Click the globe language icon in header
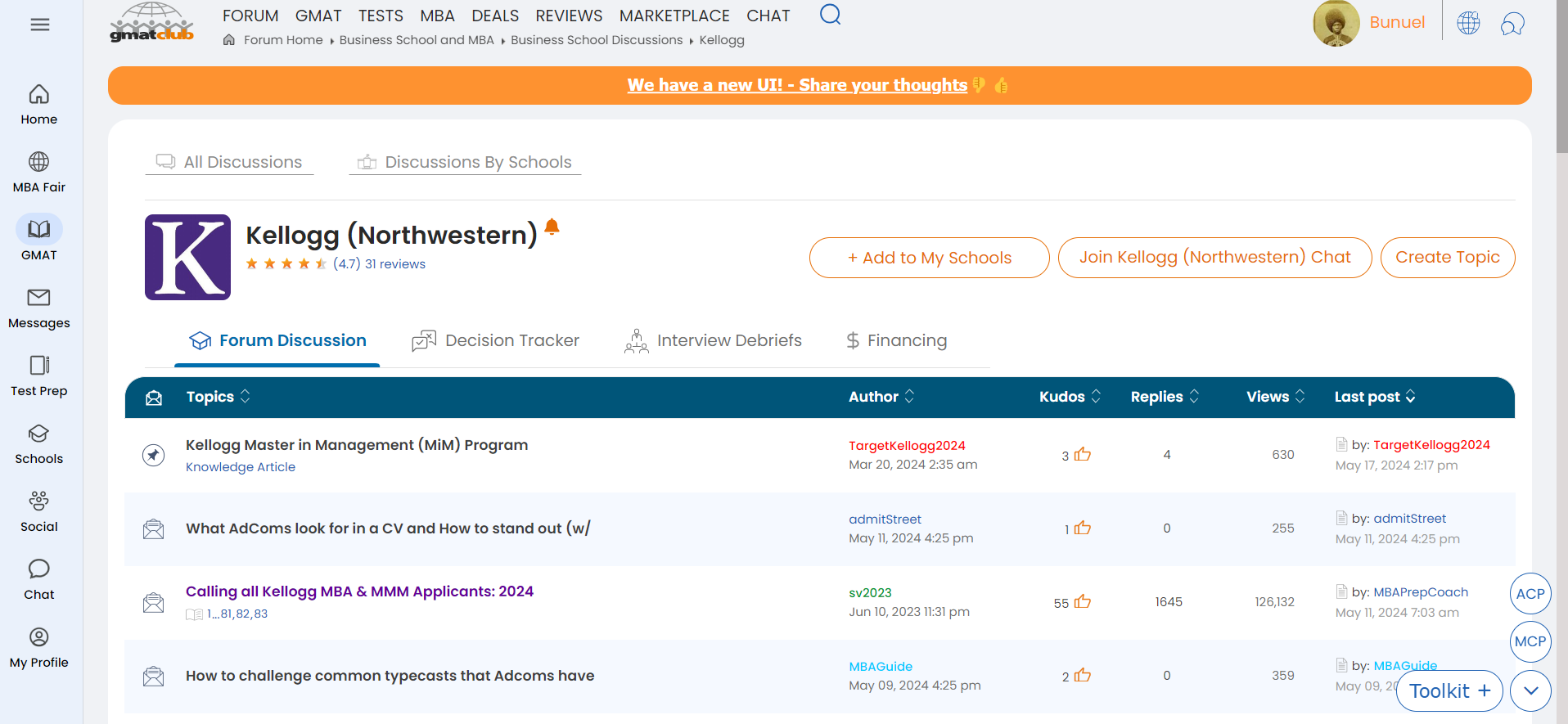Screen dimensions: 1568x724 [x=1468, y=23]
